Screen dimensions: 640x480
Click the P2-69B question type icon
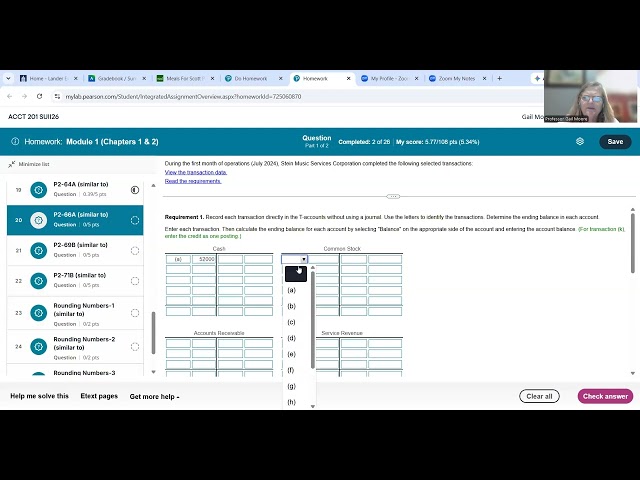pyautogui.click(x=39, y=250)
